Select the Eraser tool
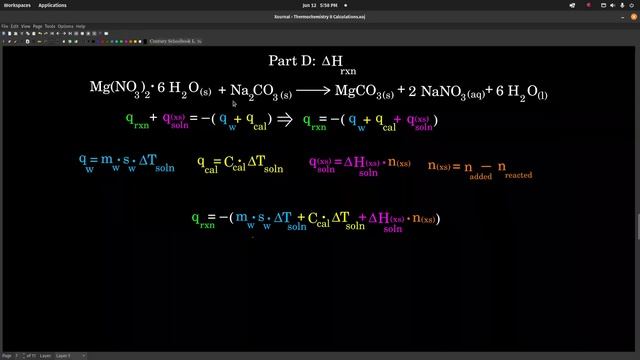The width and height of the screenshot is (640, 360). click(9, 41)
